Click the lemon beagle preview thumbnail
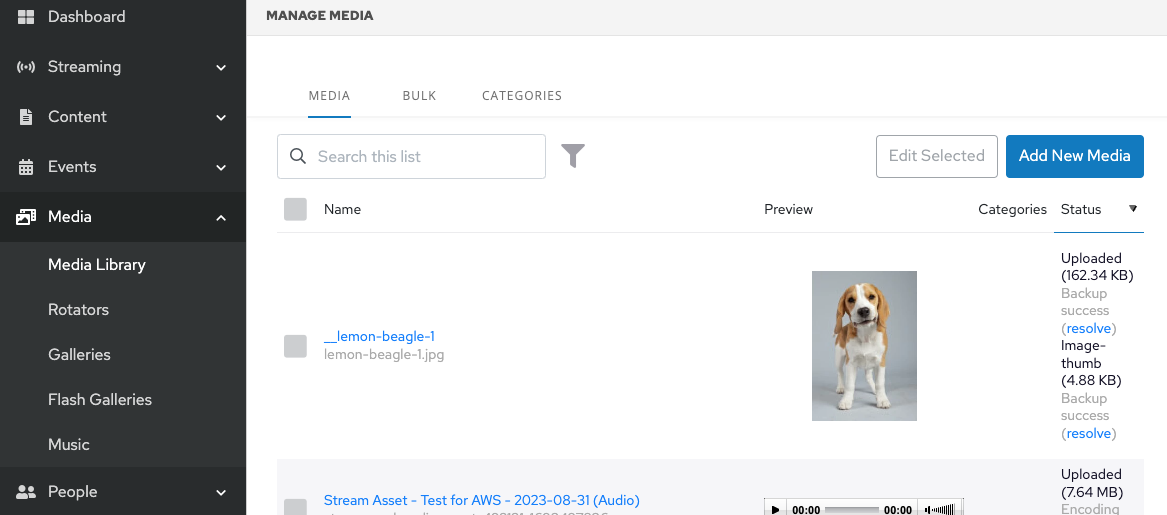The width and height of the screenshot is (1167, 515). (x=864, y=346)
